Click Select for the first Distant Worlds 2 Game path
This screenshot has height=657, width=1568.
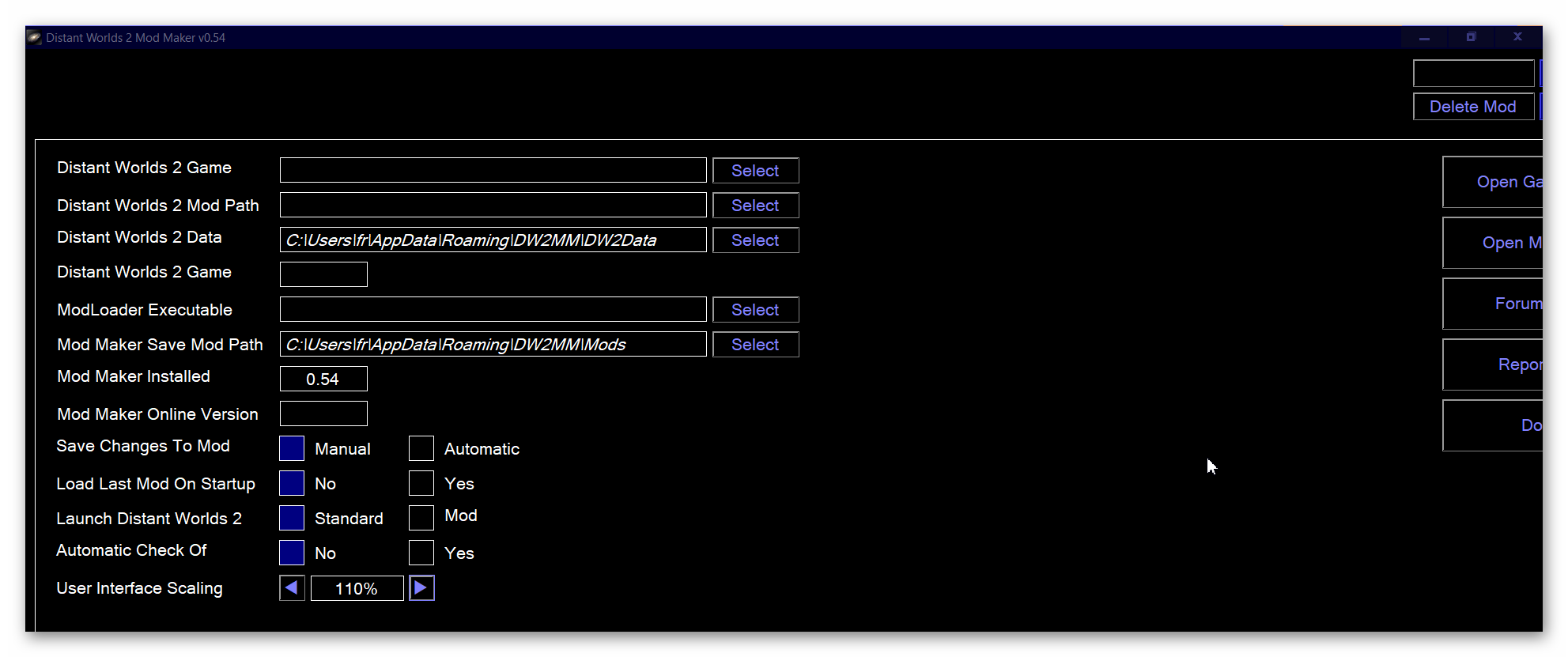(x=755, y=171)
